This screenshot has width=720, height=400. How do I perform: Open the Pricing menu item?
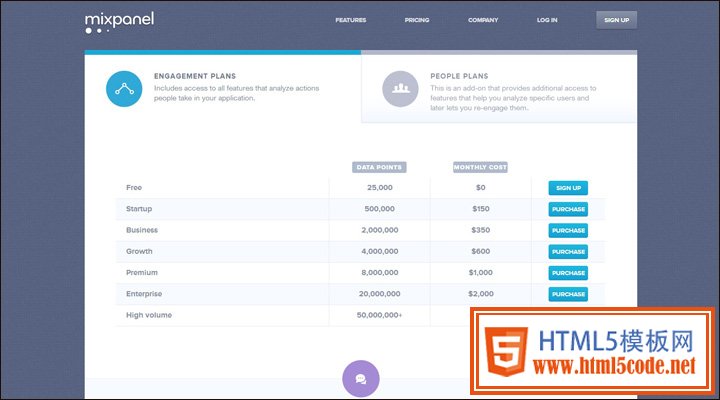point(417,20)
